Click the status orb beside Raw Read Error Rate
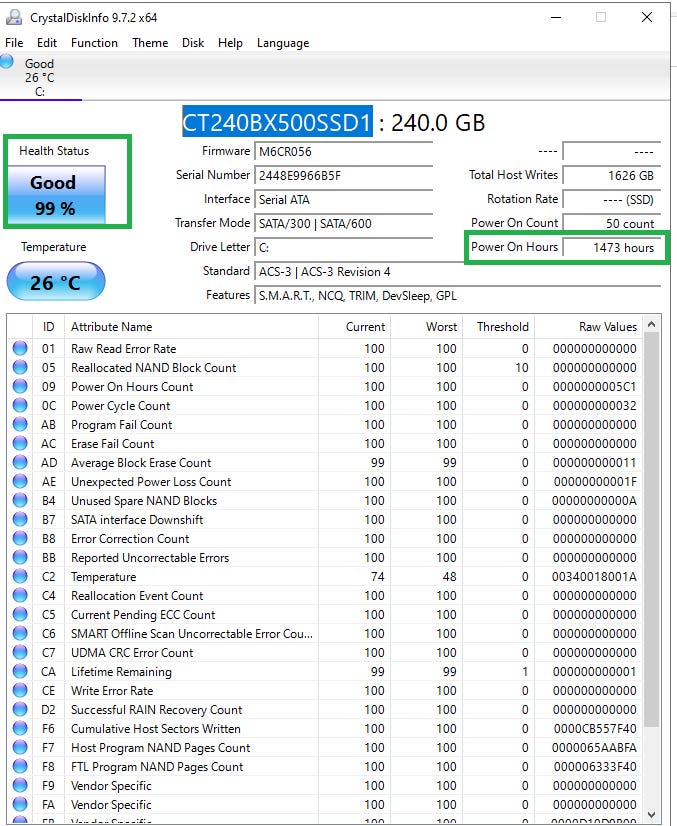Screen dimensions: 677x826 click(x=20, y=349)
